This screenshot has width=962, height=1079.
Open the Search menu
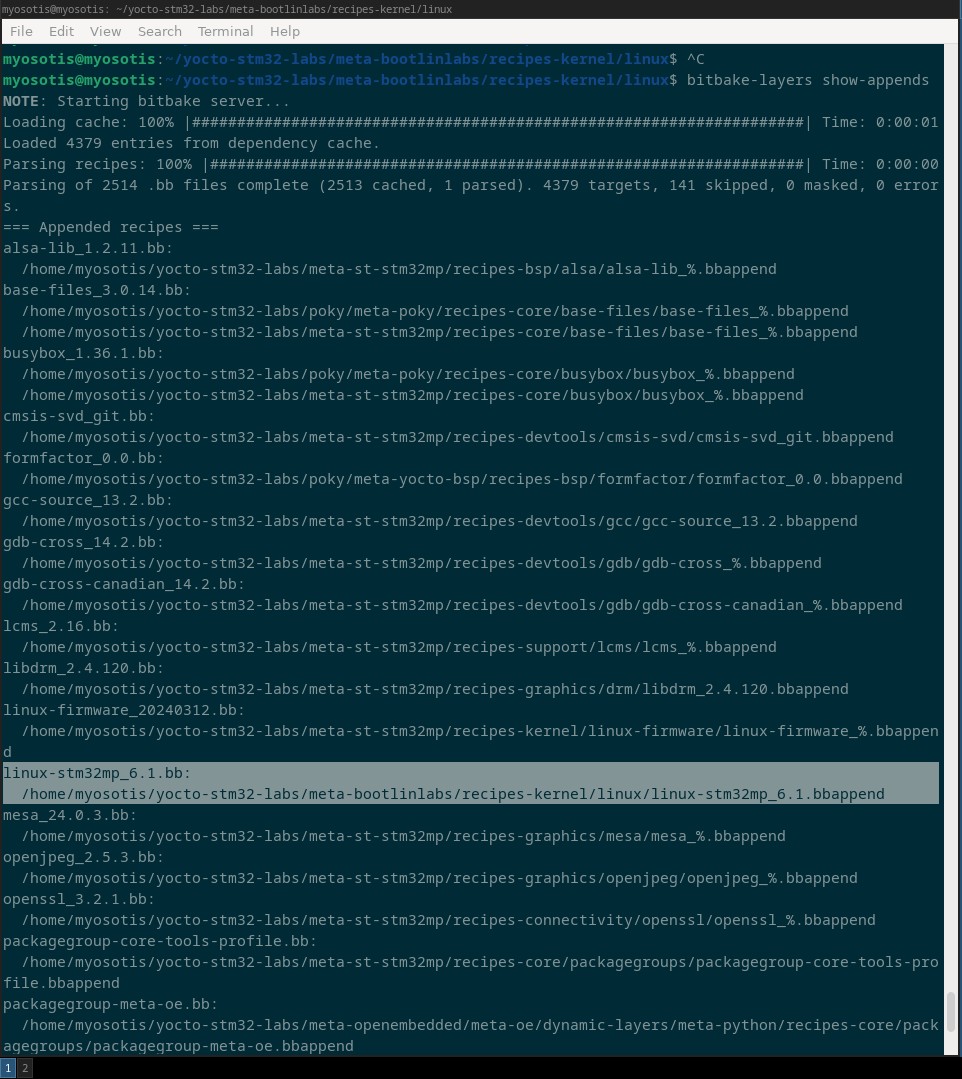click(159, 31)
